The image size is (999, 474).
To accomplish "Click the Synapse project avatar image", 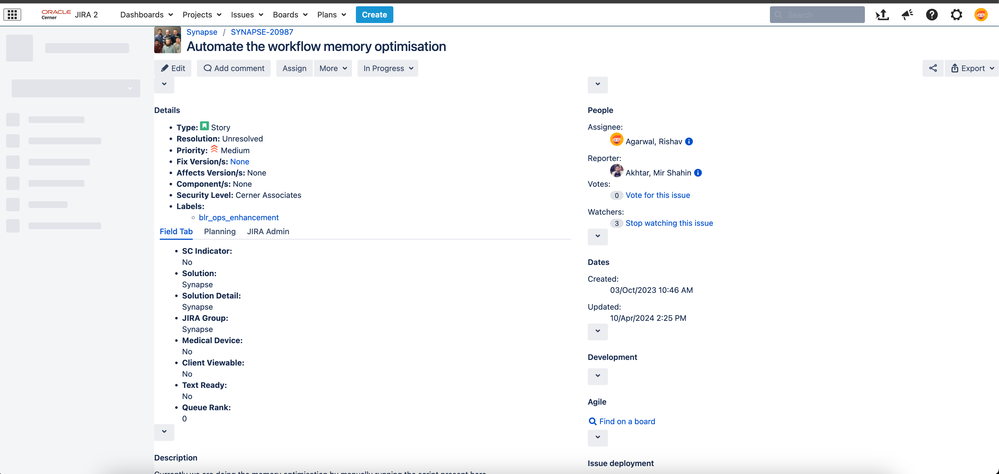I will pyautogui.click(x=168, y=40).
